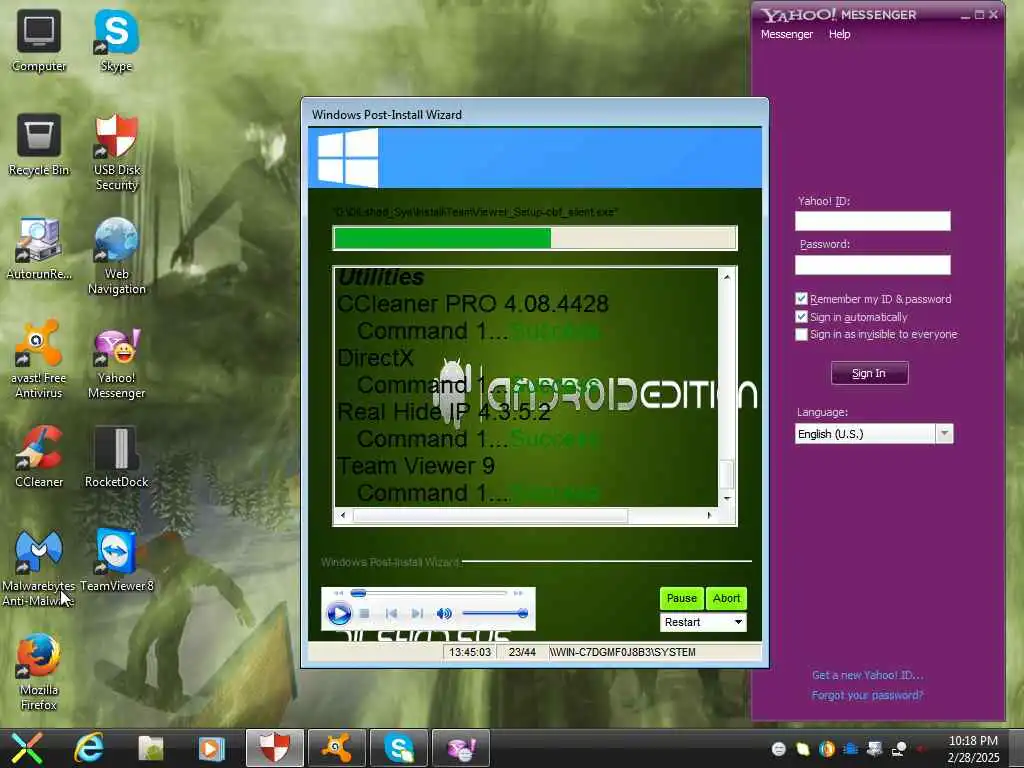Pause the post-install wizard
Screen dimensions: 1024x768
tap(681, 598)
